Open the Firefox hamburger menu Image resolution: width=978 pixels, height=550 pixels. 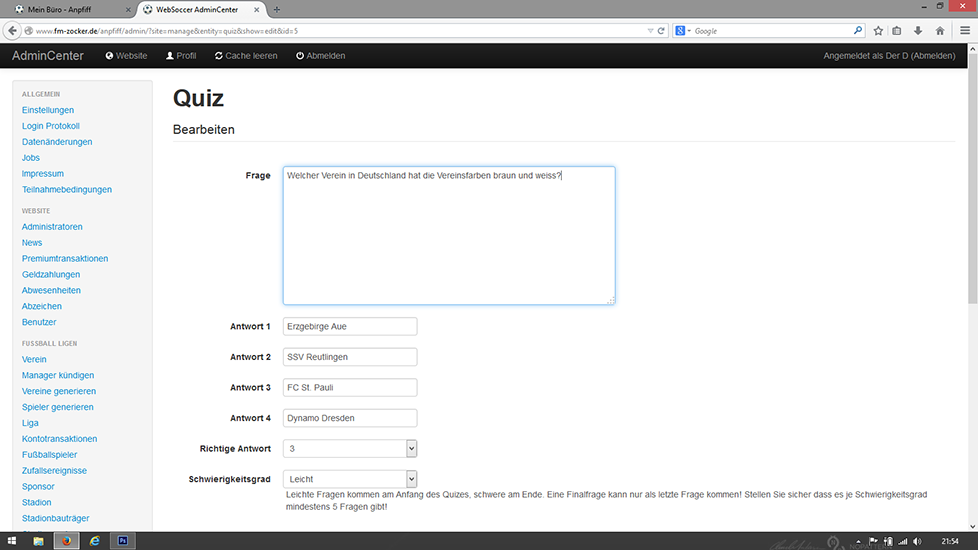965,31
